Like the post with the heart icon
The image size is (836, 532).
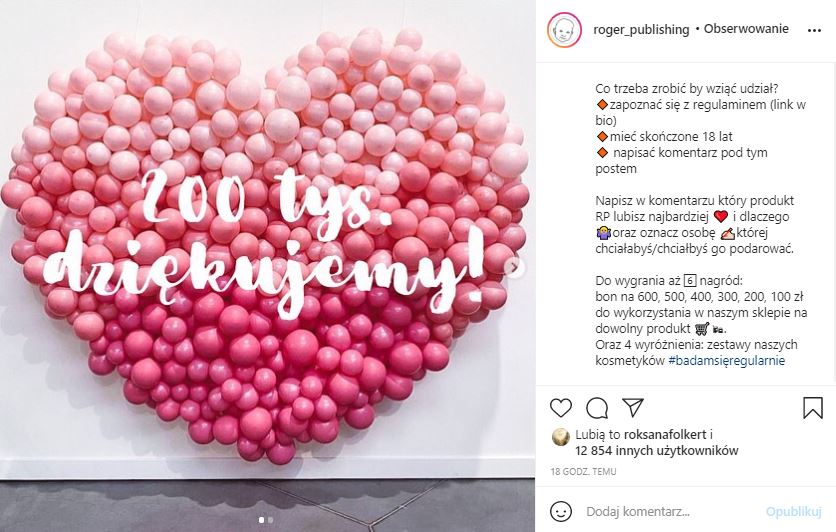(x=560, y=408)
